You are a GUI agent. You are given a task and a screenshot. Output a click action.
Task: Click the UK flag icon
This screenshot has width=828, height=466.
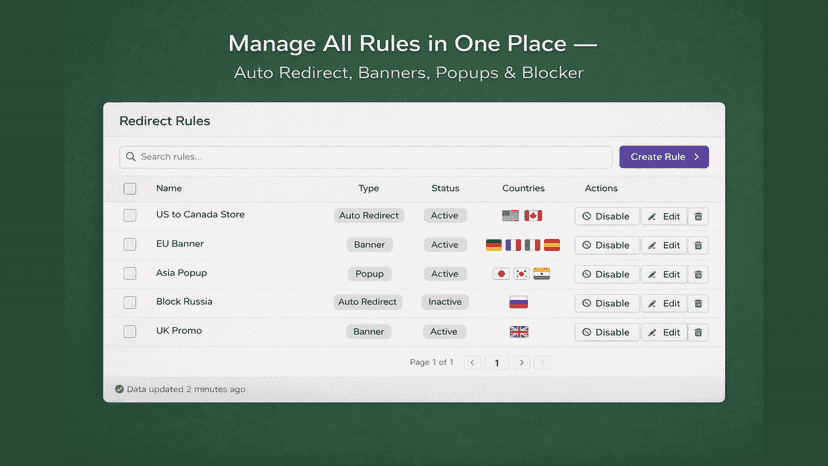click(x=519, y=331)
